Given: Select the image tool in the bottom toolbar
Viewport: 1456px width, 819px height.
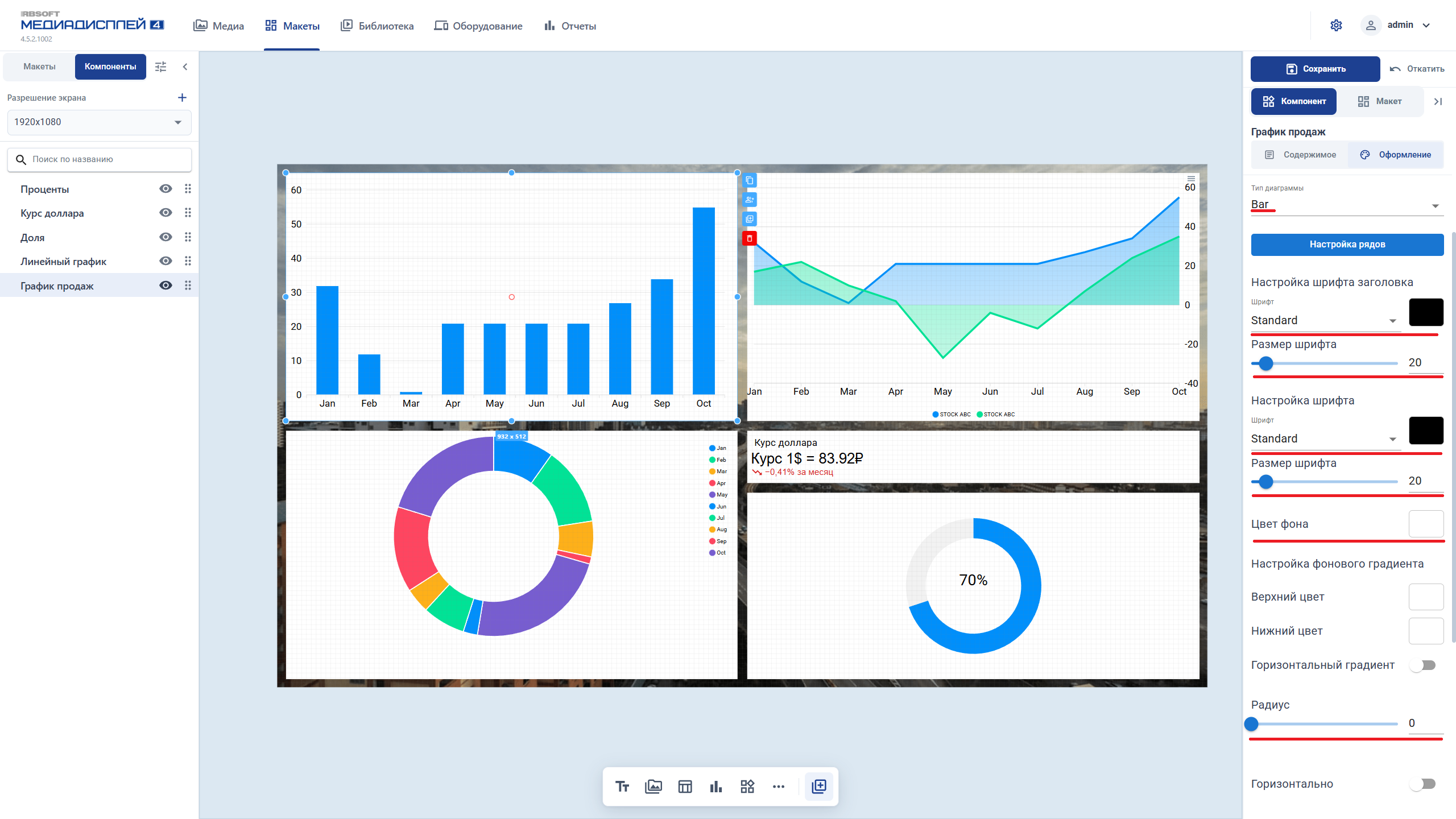Looking at the screenshot, I should (653, 787).
